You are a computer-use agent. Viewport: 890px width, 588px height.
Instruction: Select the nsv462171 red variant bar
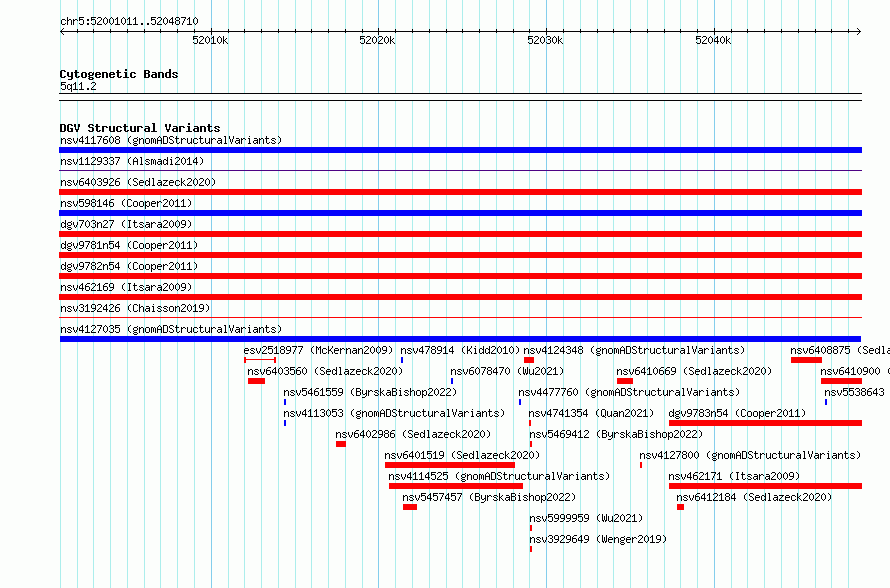(765, 486)
